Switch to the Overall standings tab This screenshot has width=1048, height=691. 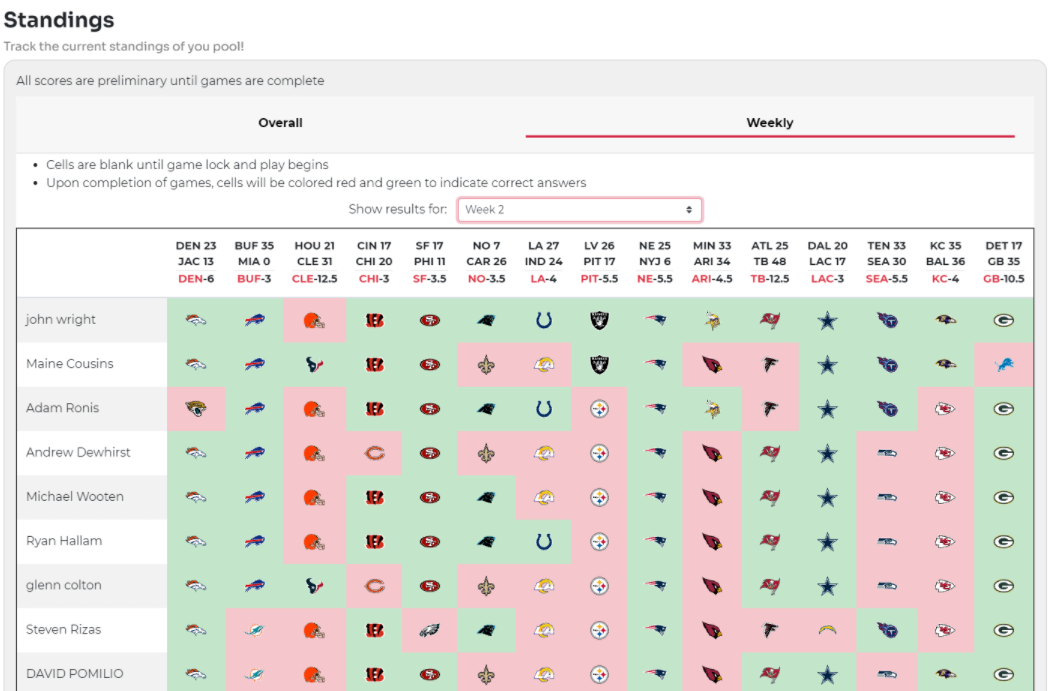[280, 123]
